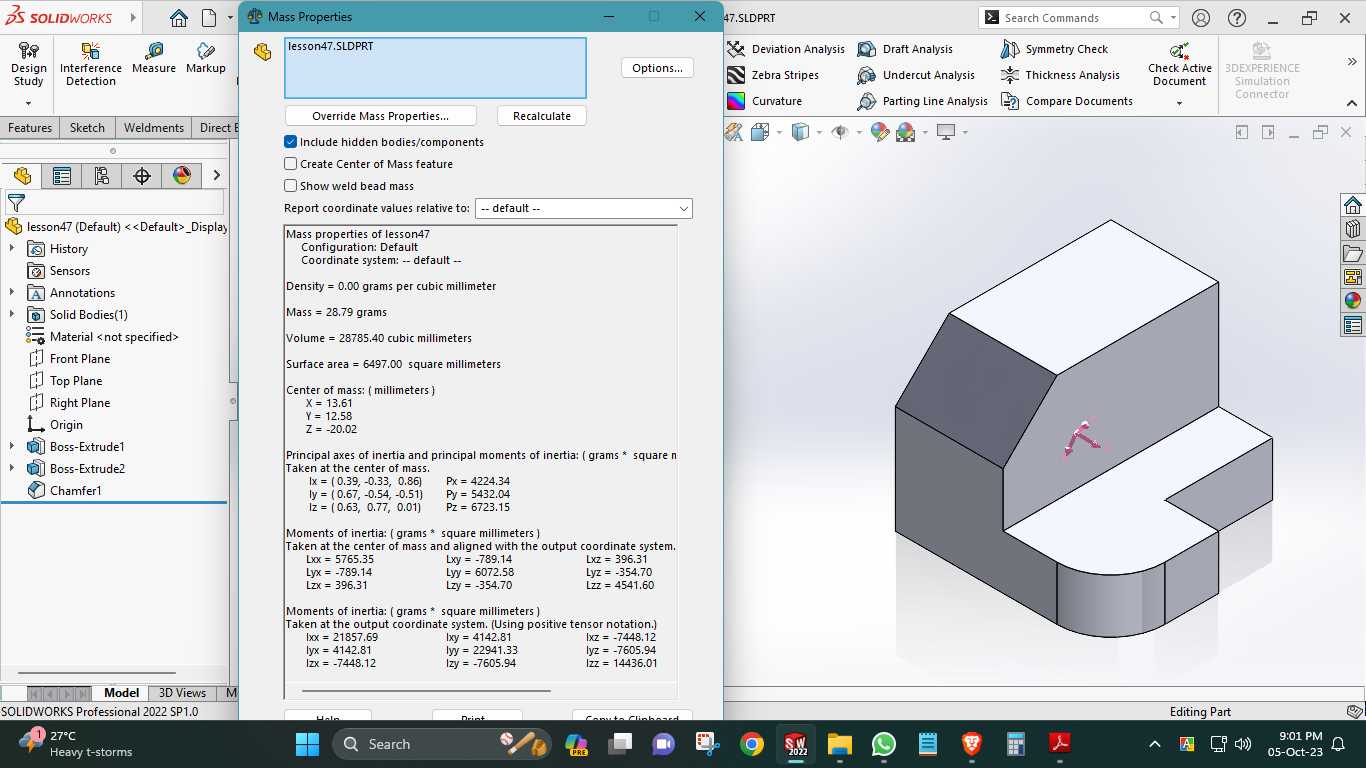Open the Design Study dropdown arrow
The image size is (1366, 768).
28,103
